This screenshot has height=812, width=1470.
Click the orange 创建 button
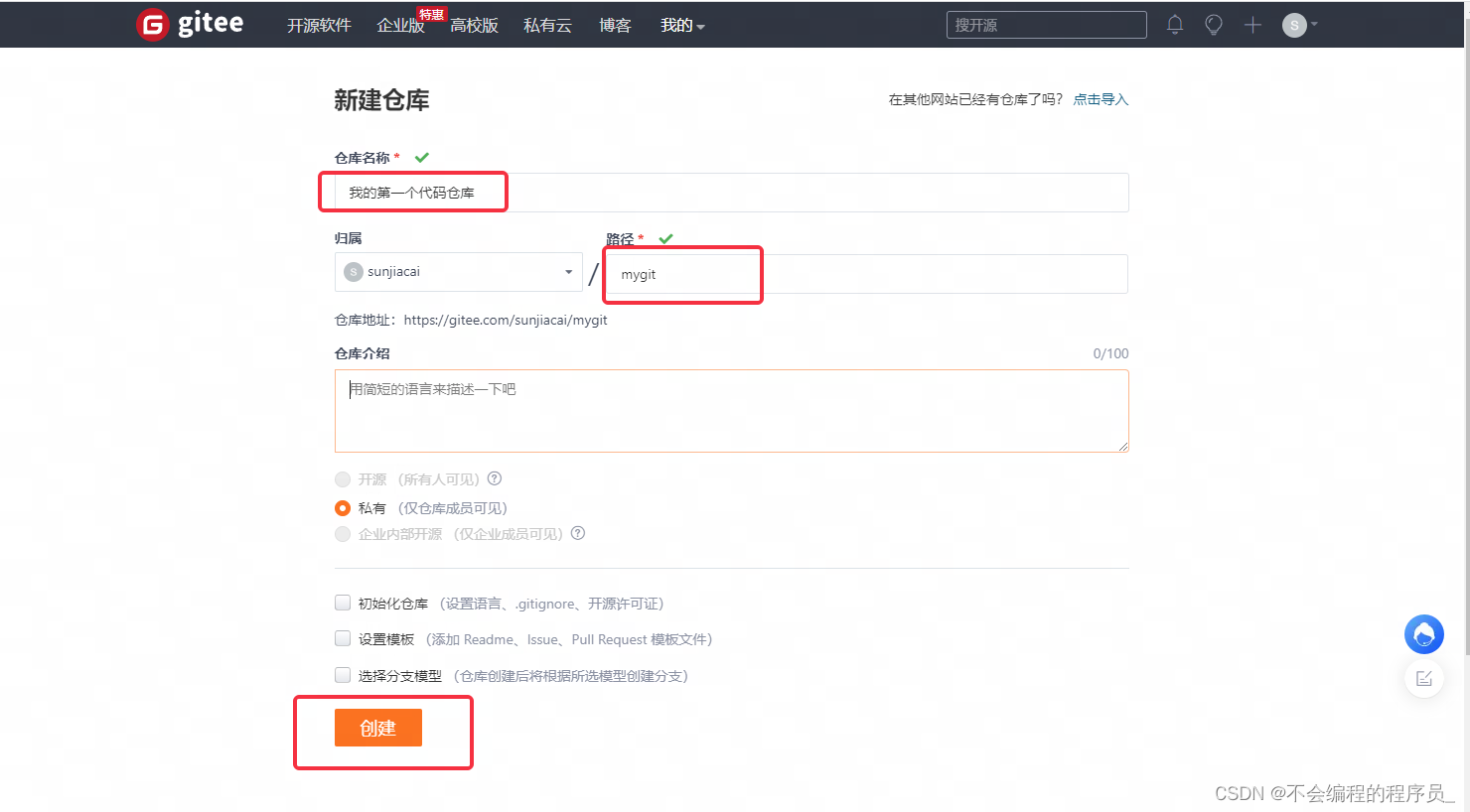[x=378, y=728]
